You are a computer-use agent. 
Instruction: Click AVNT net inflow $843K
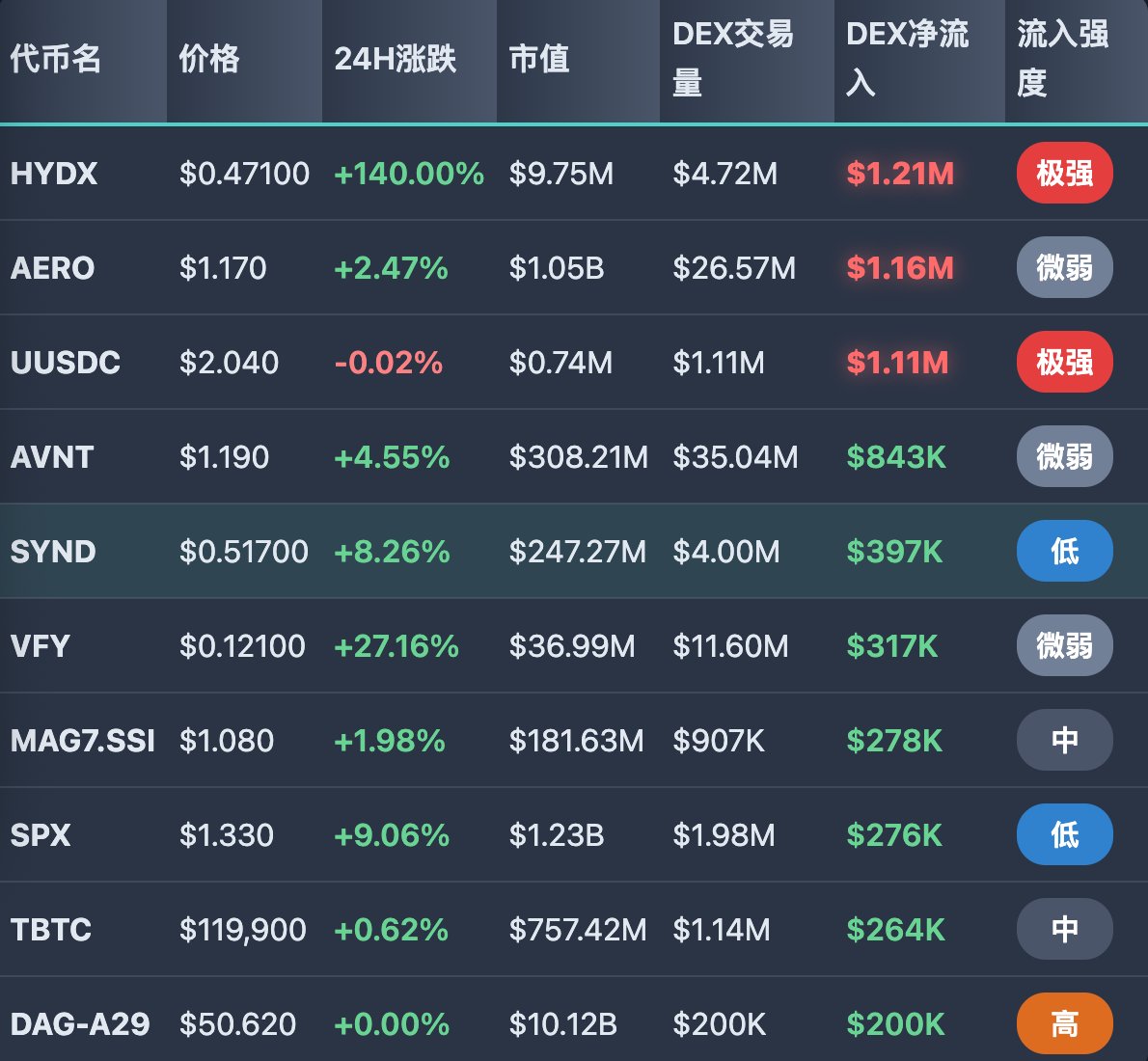[896, 457]
